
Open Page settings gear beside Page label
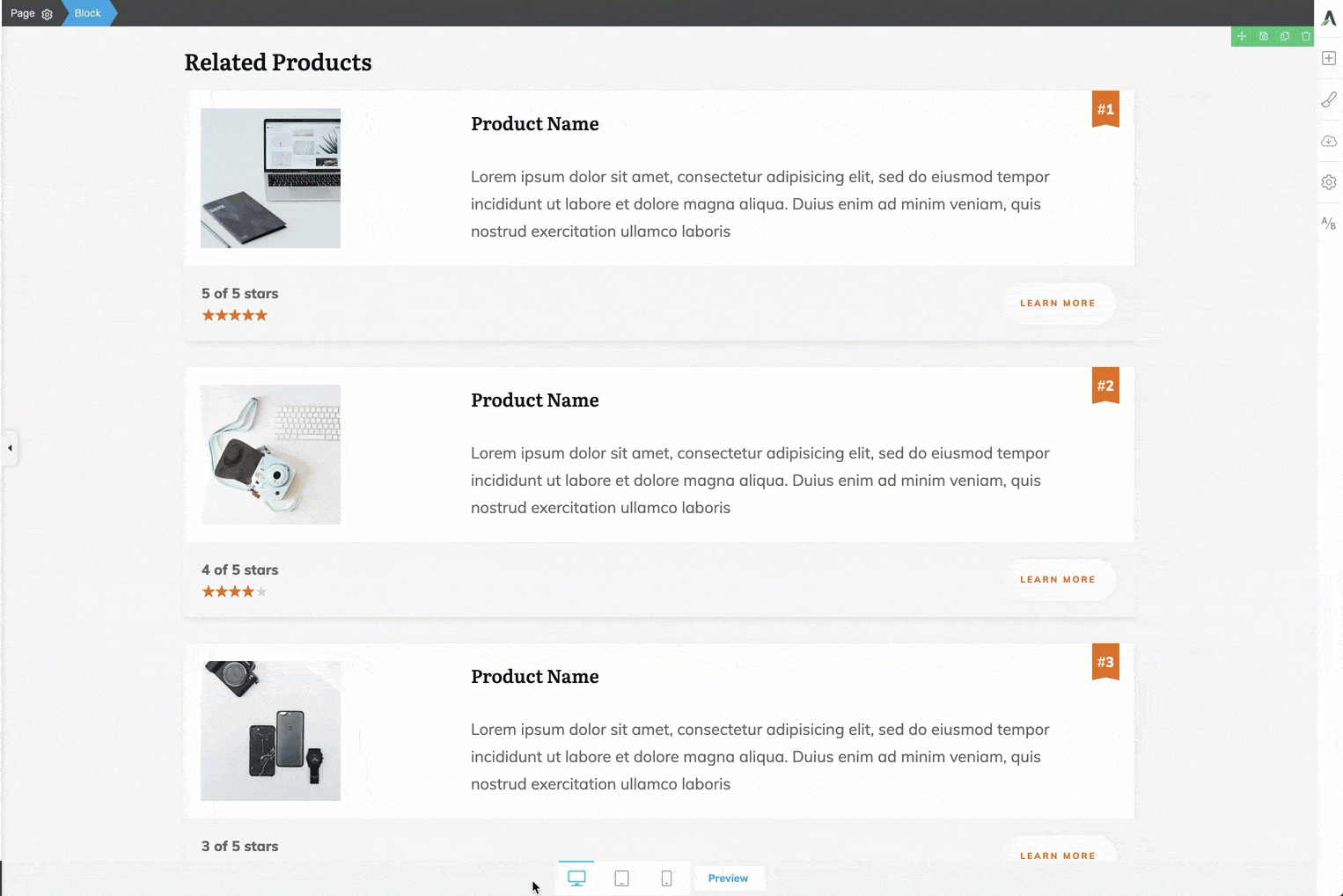[47, 13]
